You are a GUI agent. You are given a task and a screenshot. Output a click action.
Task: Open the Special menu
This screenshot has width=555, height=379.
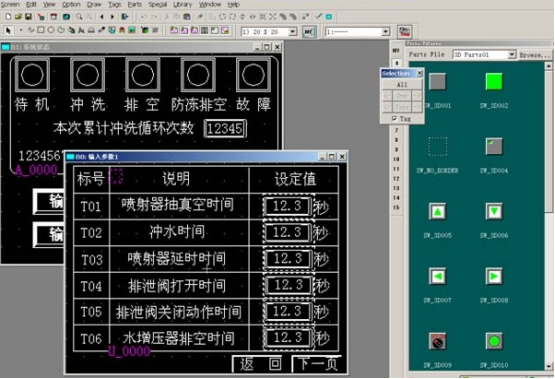tap(158, 4)
